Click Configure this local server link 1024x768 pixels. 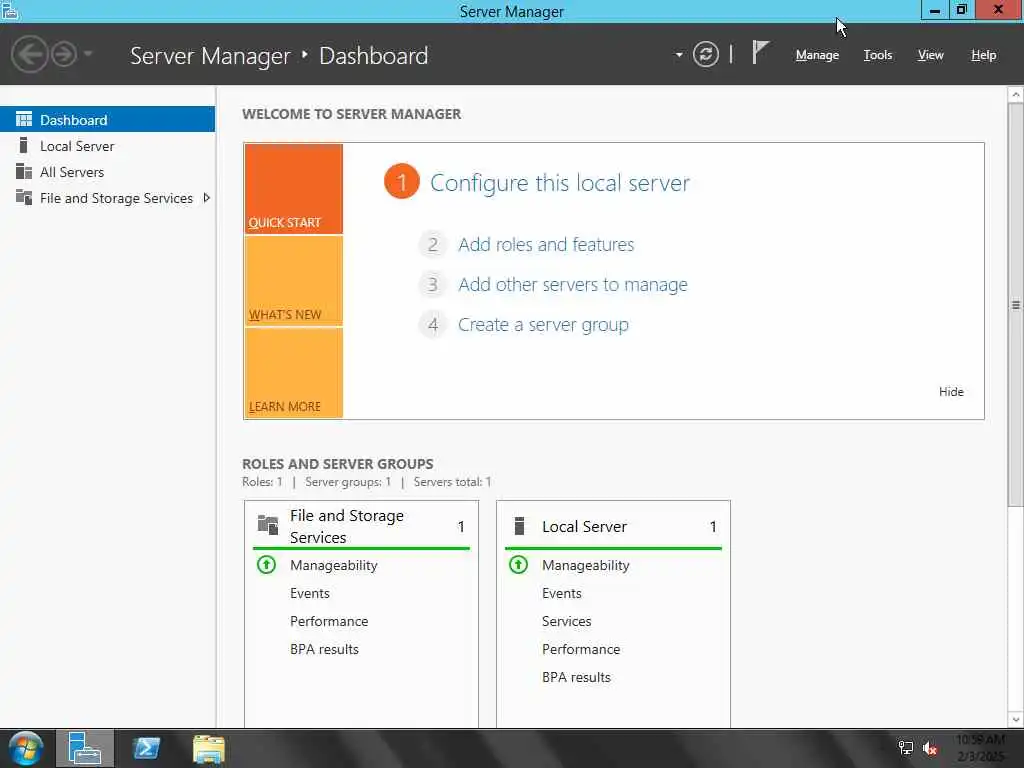point(560,183)
